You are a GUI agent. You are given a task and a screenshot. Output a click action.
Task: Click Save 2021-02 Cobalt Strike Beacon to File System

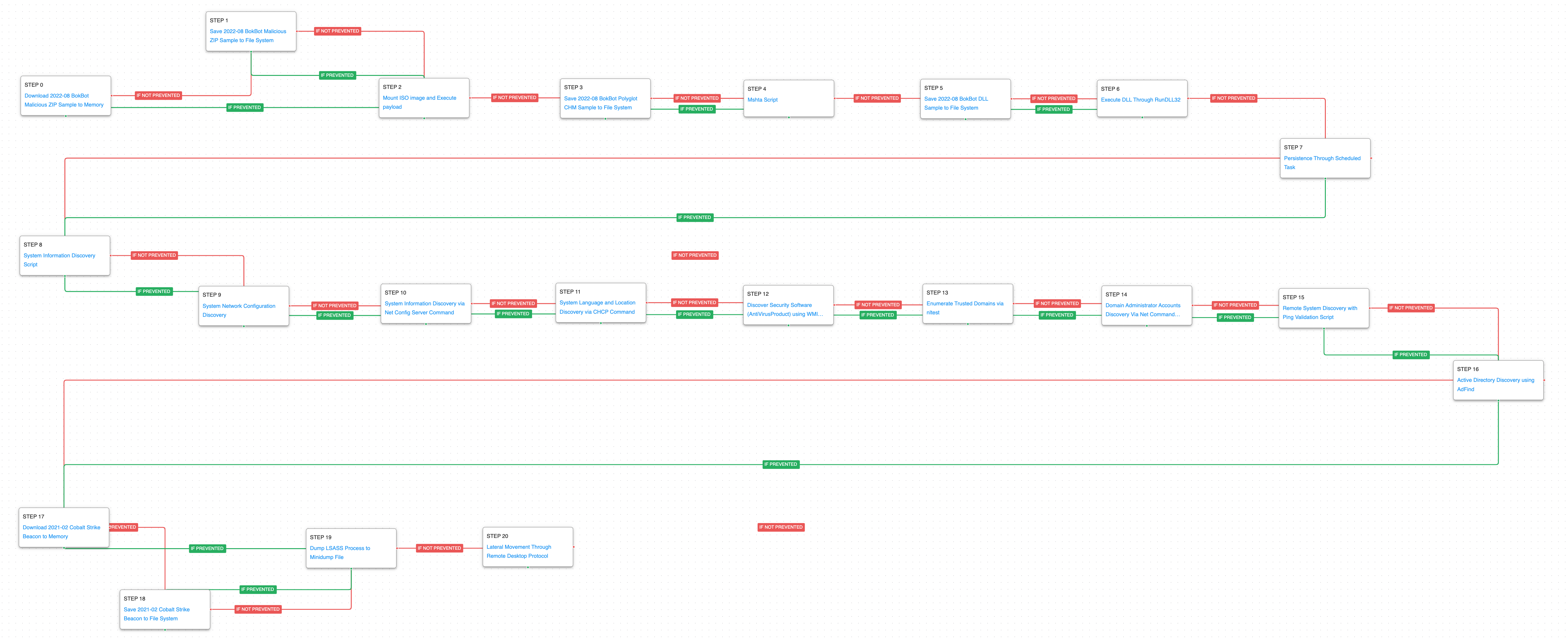coord(156,610)
